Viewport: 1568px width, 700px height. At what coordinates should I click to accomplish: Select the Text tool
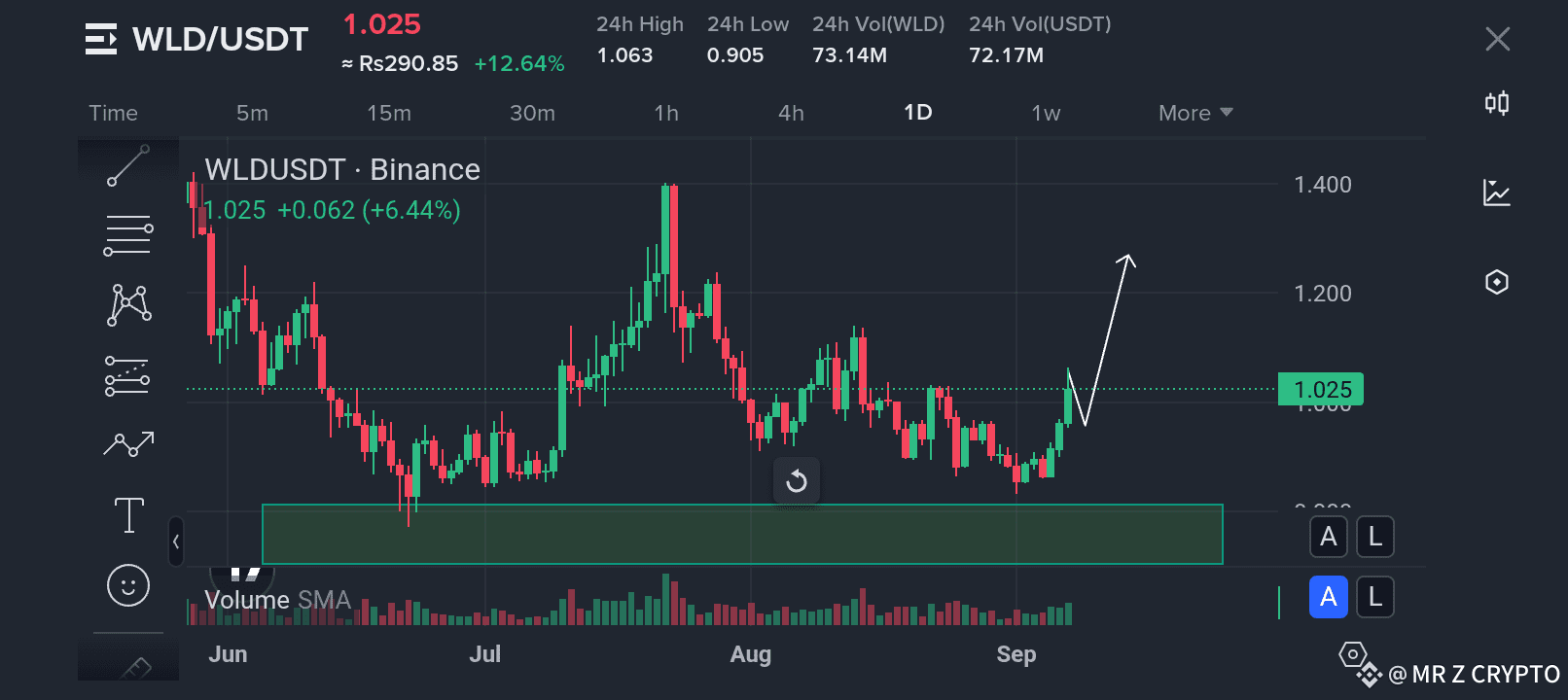coord(128,514)
